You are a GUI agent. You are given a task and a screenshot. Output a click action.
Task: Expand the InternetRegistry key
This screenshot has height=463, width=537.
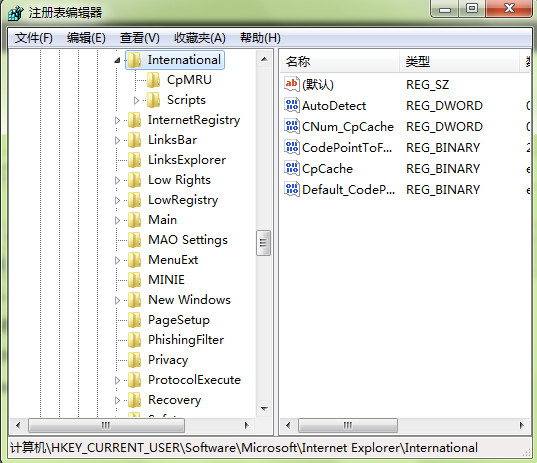click(117, 121)
